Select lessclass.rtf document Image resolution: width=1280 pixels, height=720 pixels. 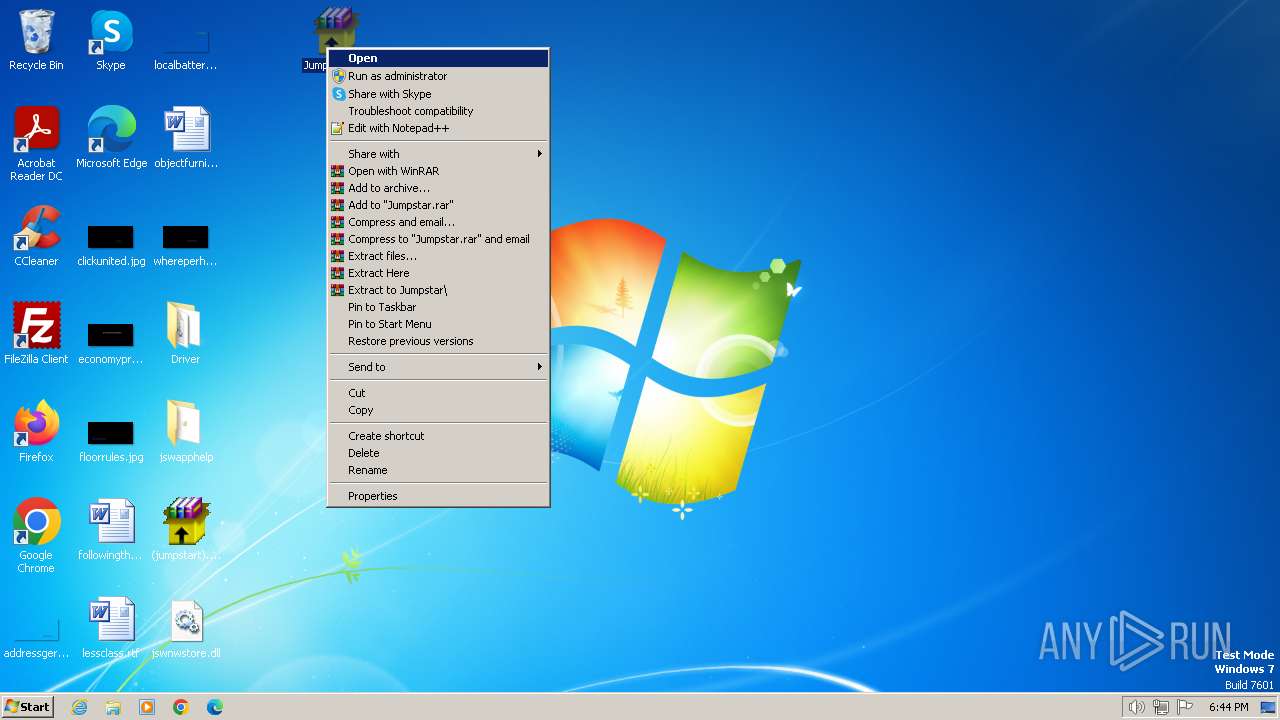pos(111,628)
